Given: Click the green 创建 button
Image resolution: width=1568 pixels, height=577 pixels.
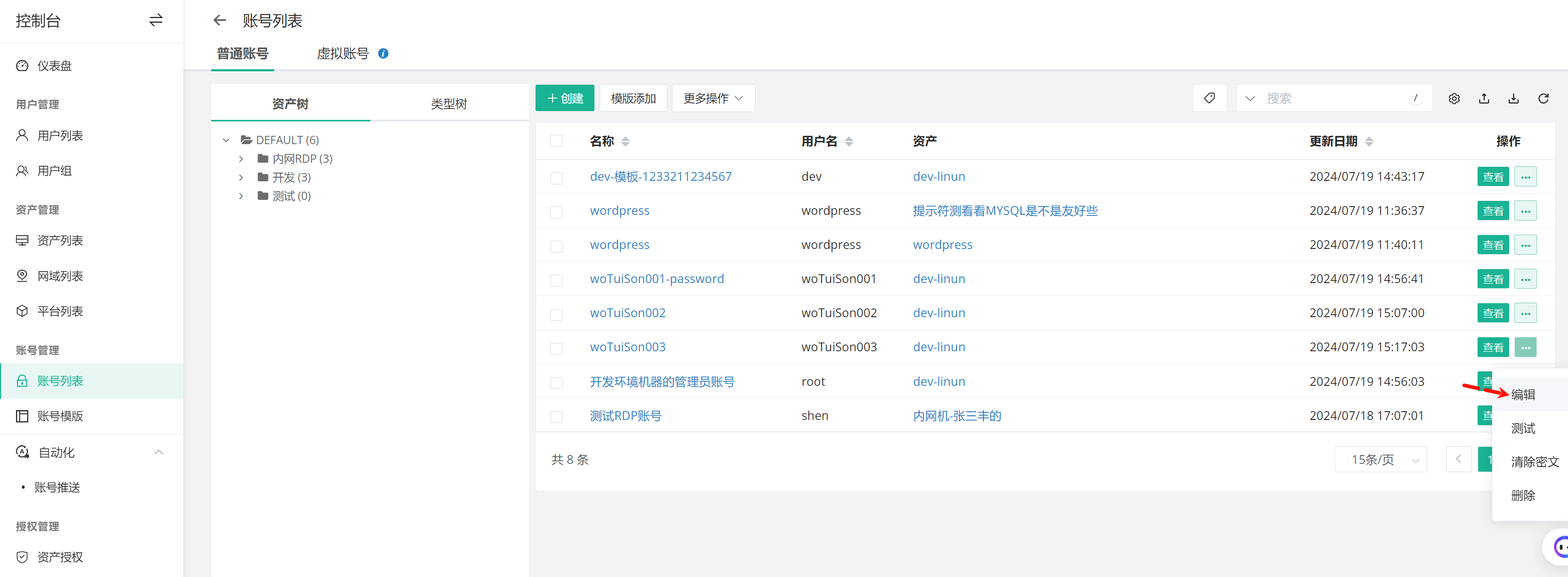Looking at the screenshot, I should [565, 99].
